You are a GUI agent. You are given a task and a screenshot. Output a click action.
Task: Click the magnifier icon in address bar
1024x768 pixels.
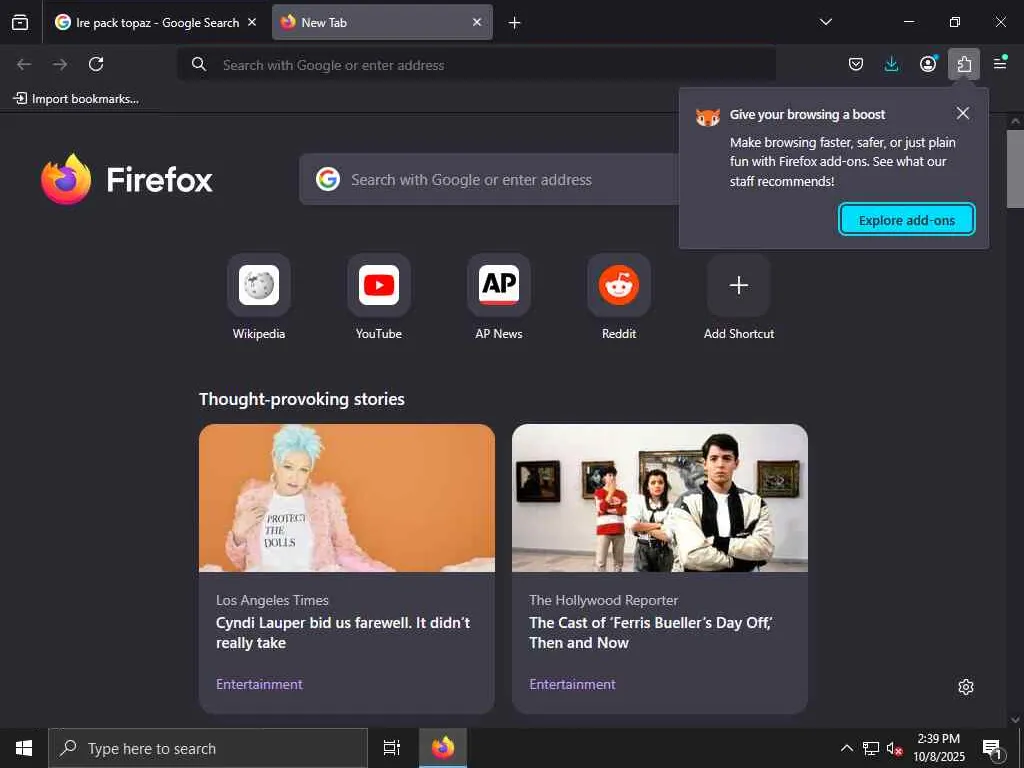click(x=199, y=64)
